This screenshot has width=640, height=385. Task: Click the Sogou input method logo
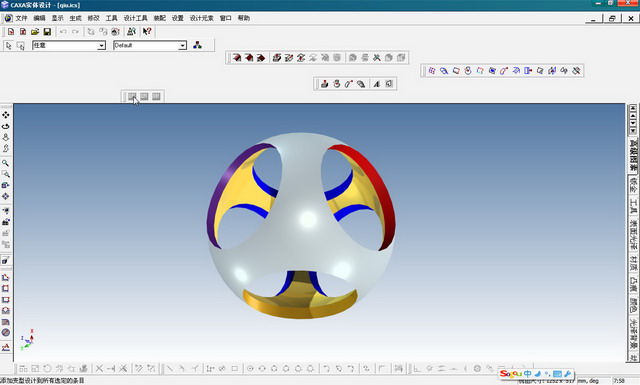click(x=511, y=374)
